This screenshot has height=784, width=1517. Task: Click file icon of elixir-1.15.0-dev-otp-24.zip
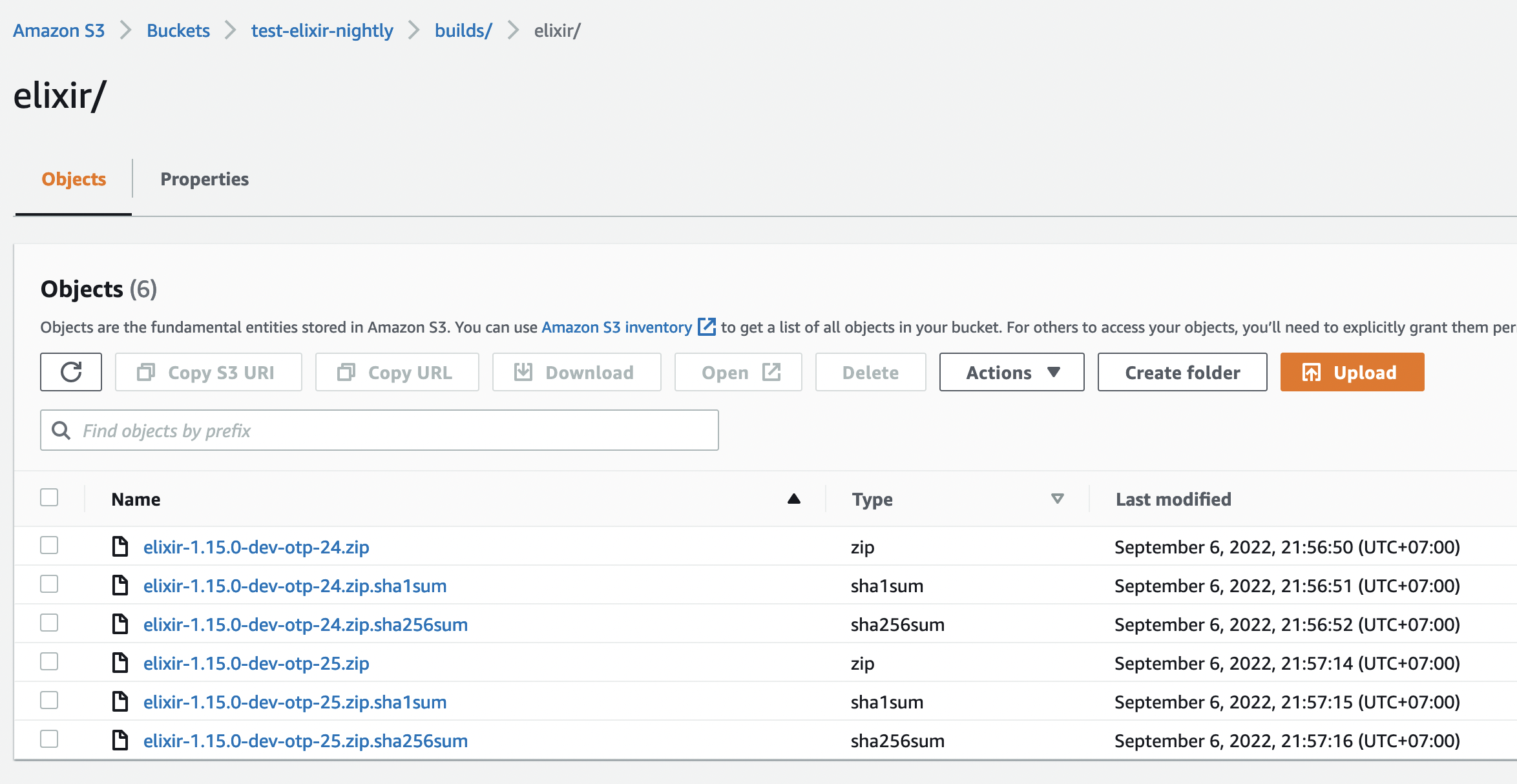[120, 546]
